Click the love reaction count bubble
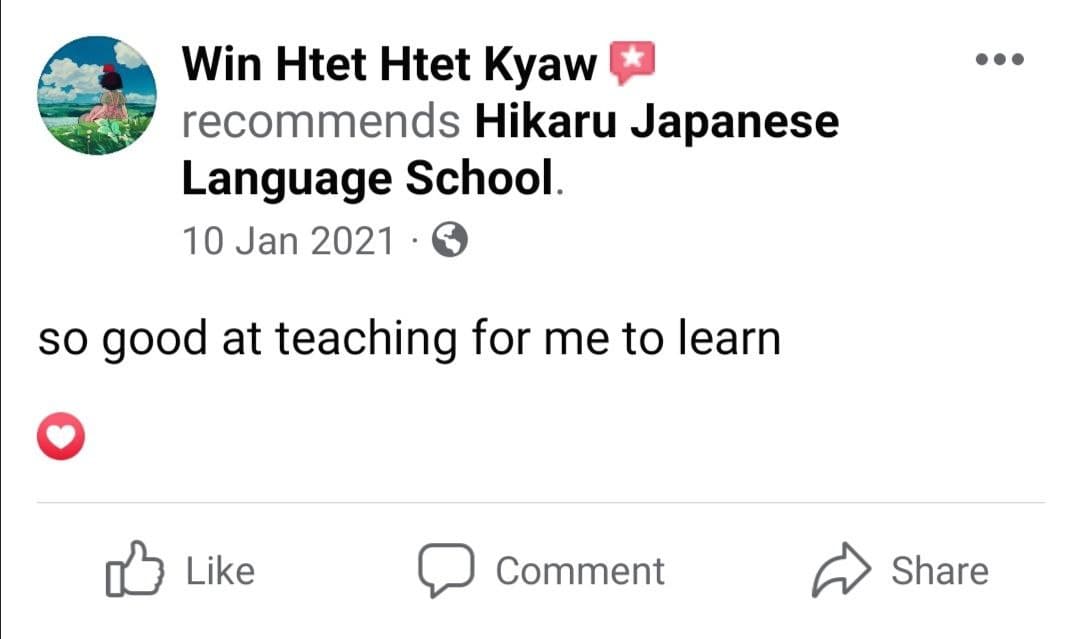This screenshot has width=1080, height=639. pos(62,435)
